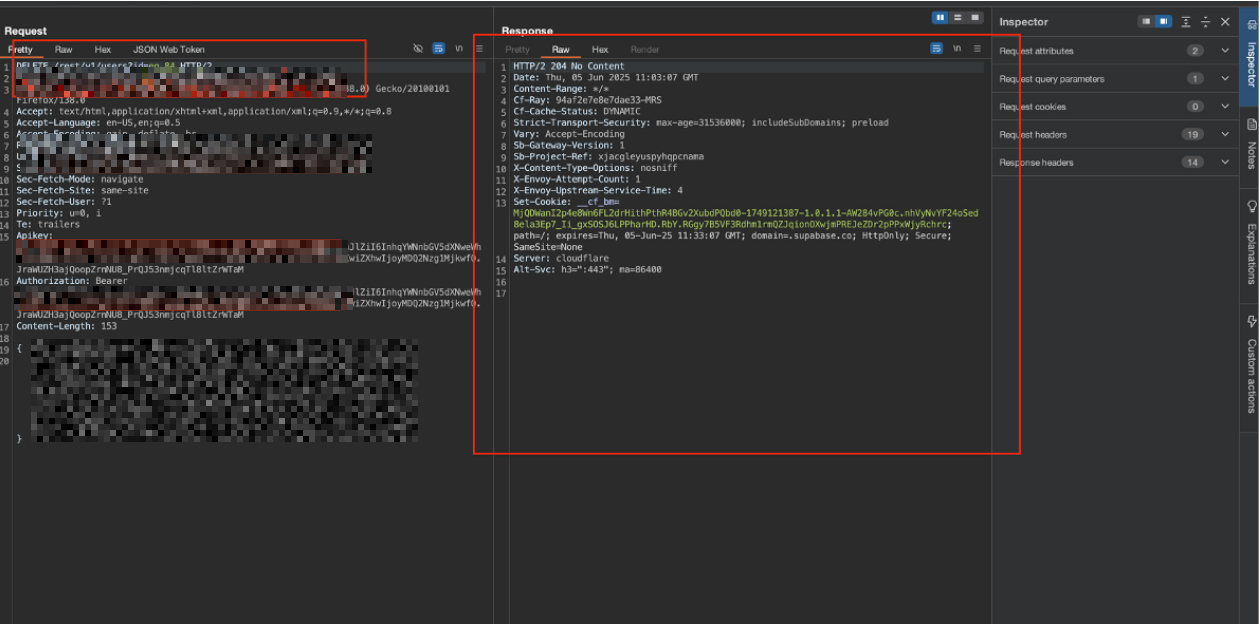Expand Request headers chevron
Image resolution: width=1260 pixels, height=624 pixels.
click(x=1225, y=135)
